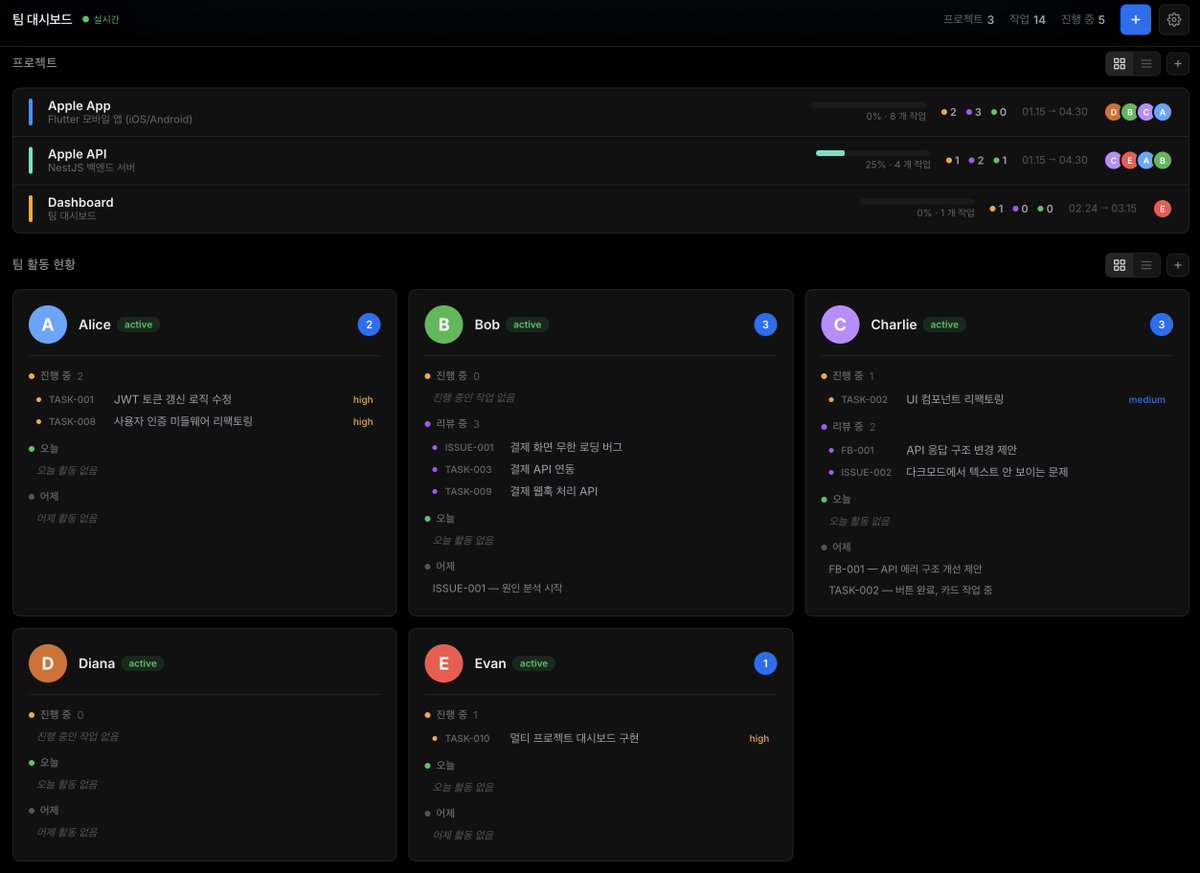1200x873 pixels.
Task: Click Charlie's avatar circle
Action: (x=840, y=325)
